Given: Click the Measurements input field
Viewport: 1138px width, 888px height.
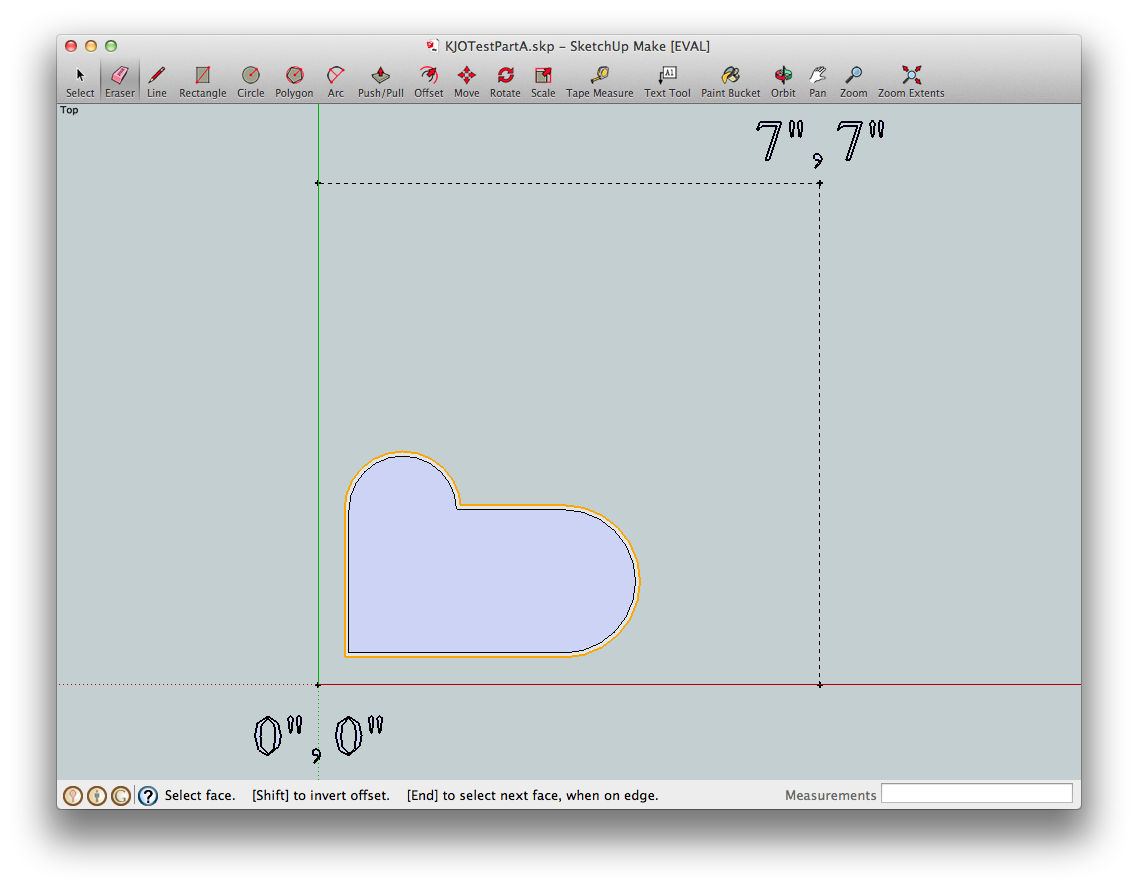Looking at the screenshot, I should click(x=976, y=794).
